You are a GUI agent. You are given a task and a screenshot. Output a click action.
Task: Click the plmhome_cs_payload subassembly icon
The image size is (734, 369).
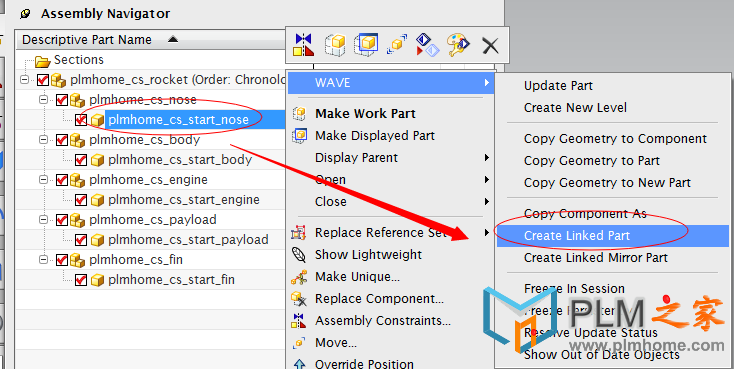click(77, 220)
